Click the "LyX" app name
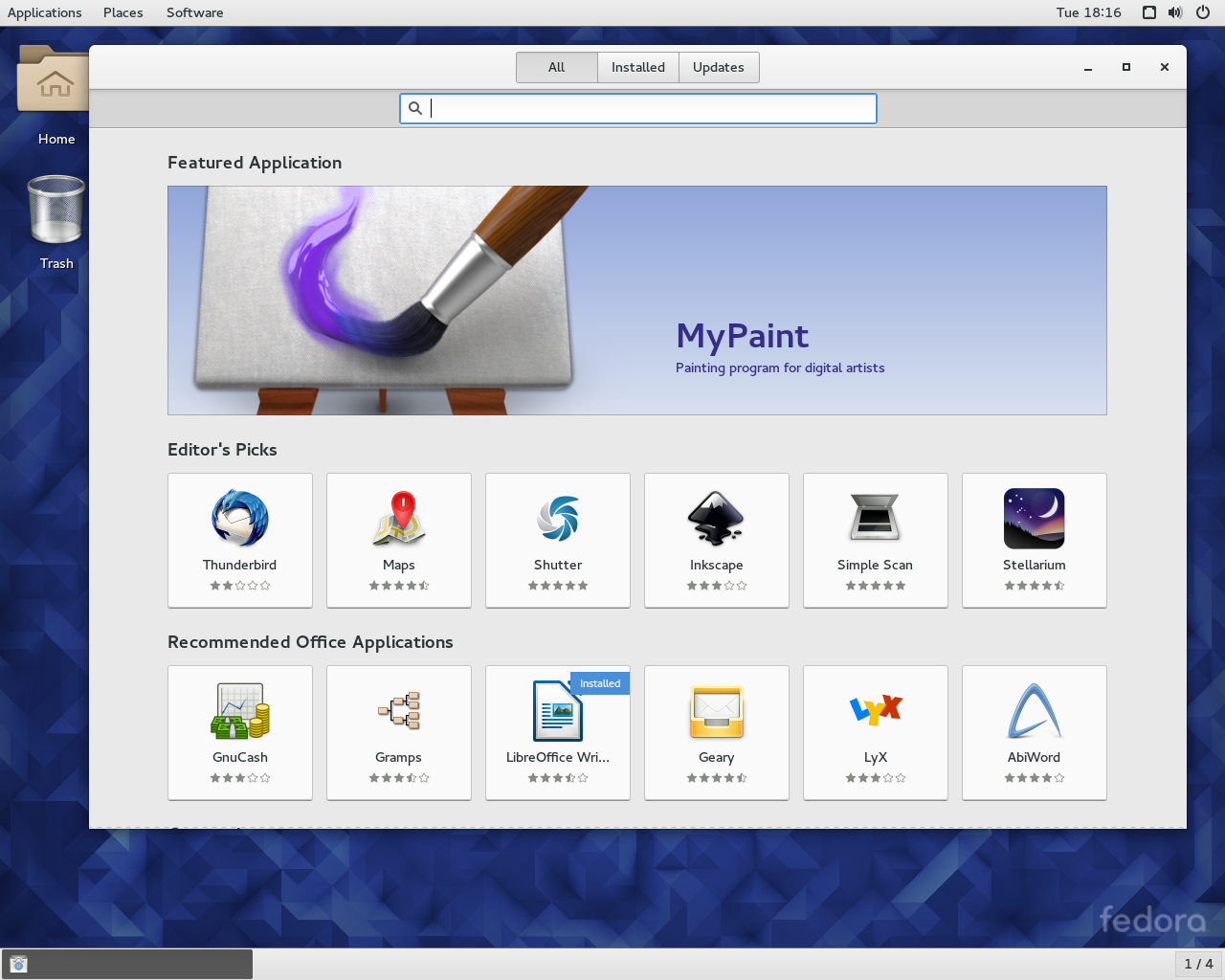The height and width of the screenshot is (980, 1225). pyautogui.click(x=876, y=757)
